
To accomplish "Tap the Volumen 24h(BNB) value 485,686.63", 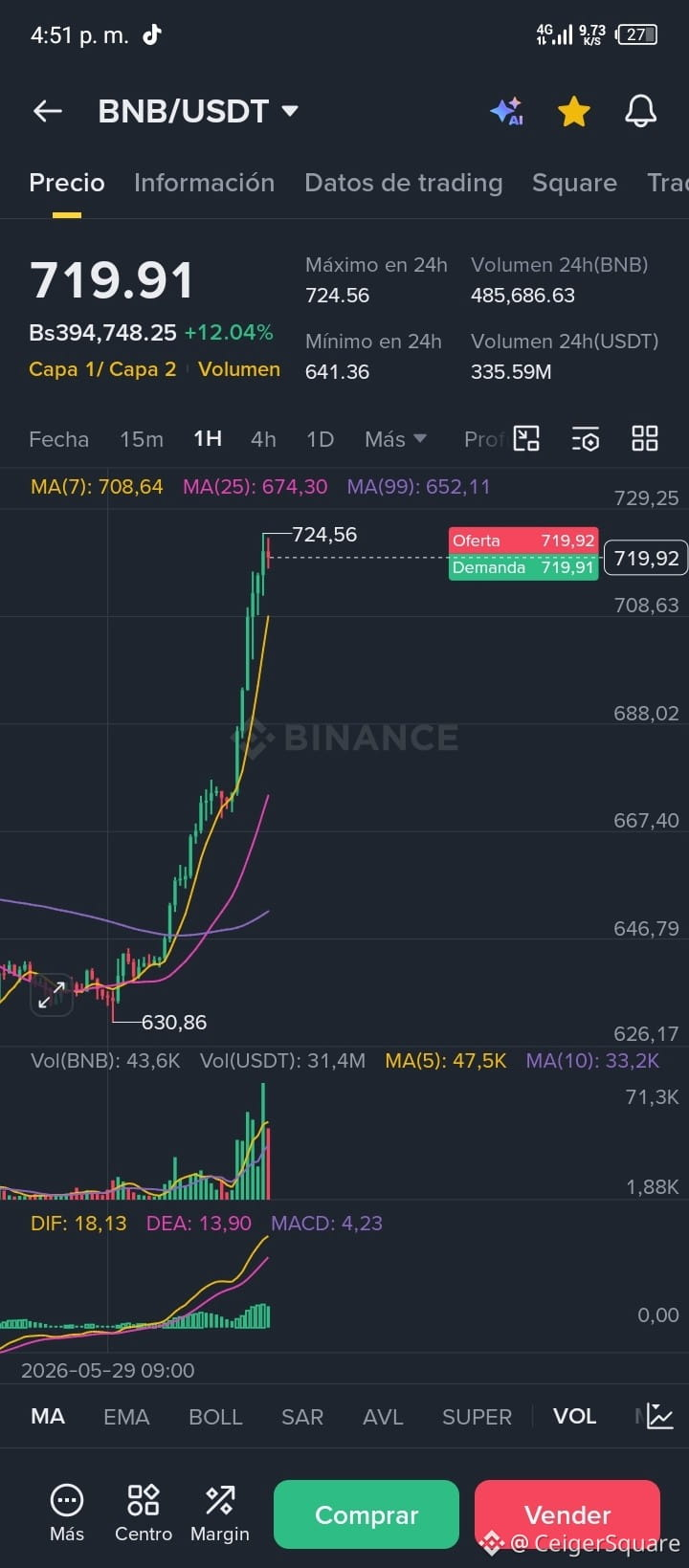I will pyautogui.click(x=522, y=296).
